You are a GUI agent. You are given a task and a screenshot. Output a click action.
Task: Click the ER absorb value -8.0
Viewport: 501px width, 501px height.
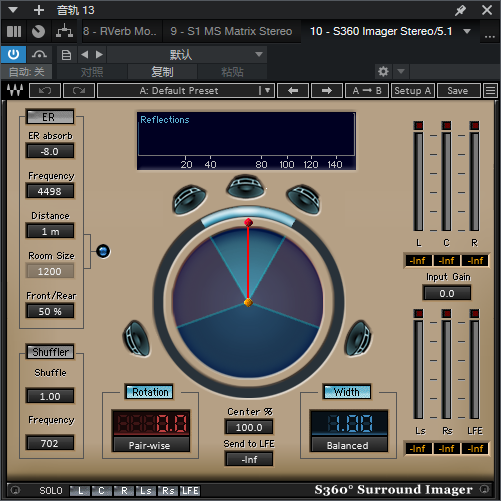50,151
